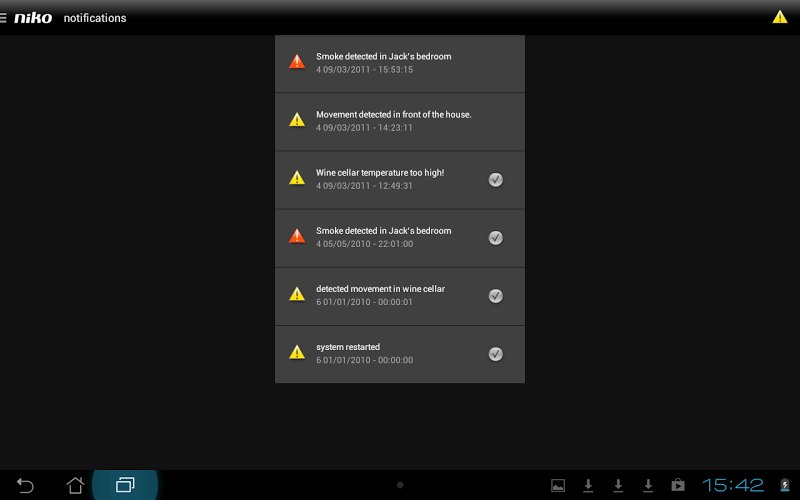This screenshot has width=800, height=500.
Task: Click timestamp 4 09/03/2011 - 15:53:15
Action: (x=364, y=70)
